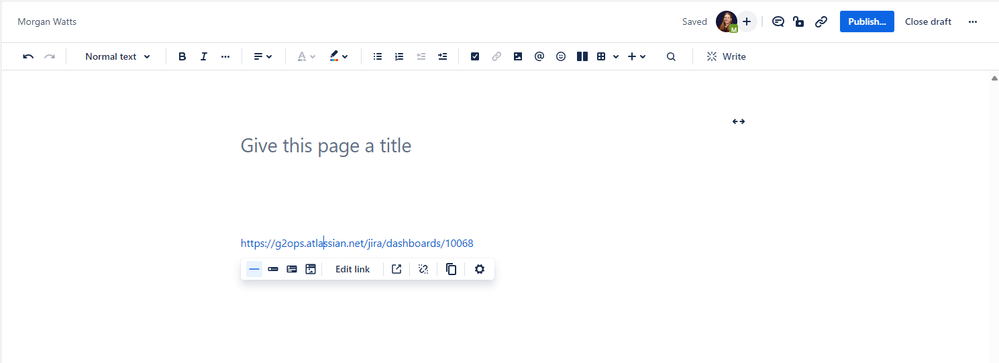
Task: Display link as URL
Action: 254,269
